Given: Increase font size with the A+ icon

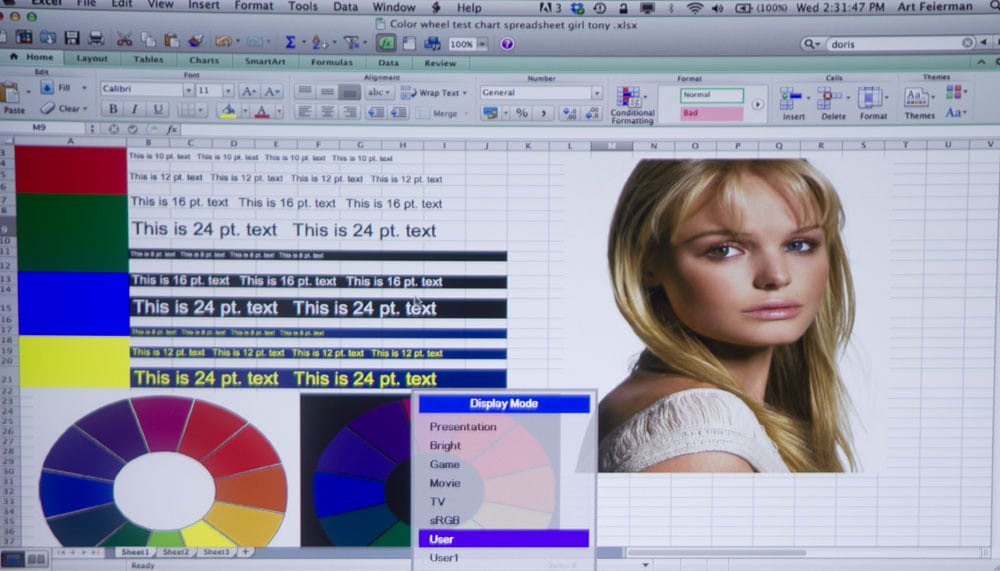Looking at the screenshot, I should click(249, 91).
